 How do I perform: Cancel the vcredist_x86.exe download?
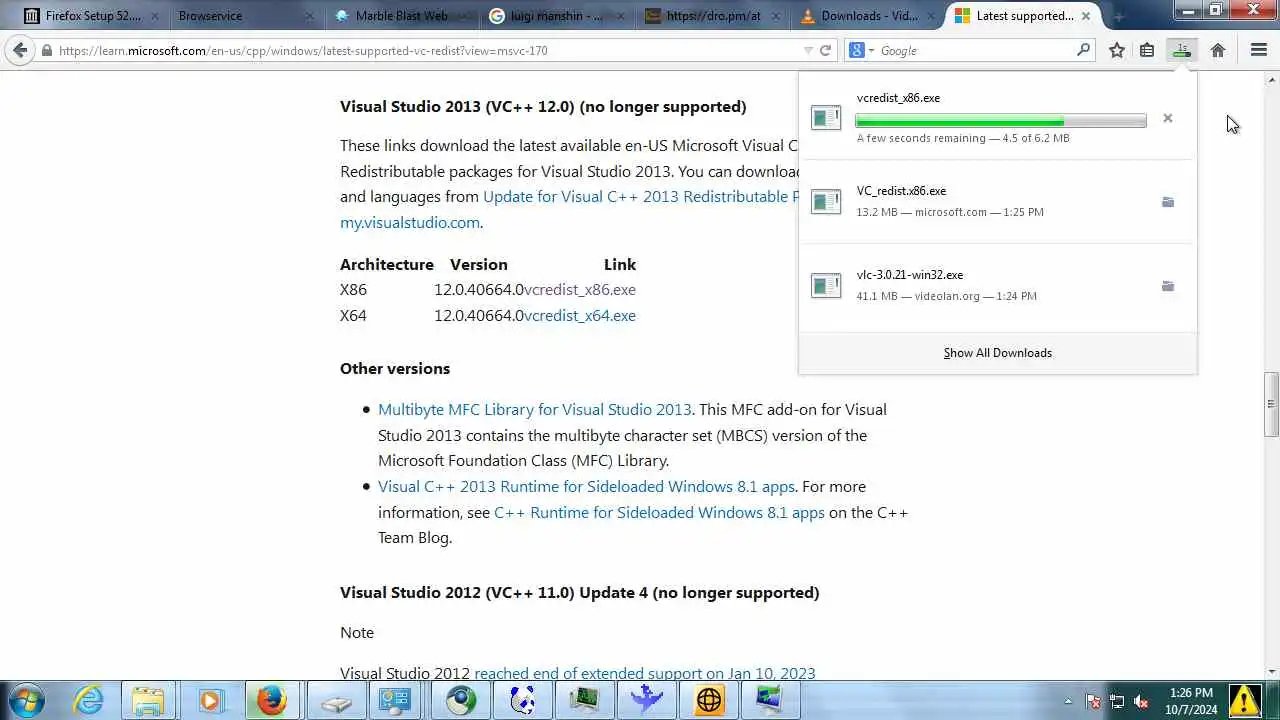1167,118
